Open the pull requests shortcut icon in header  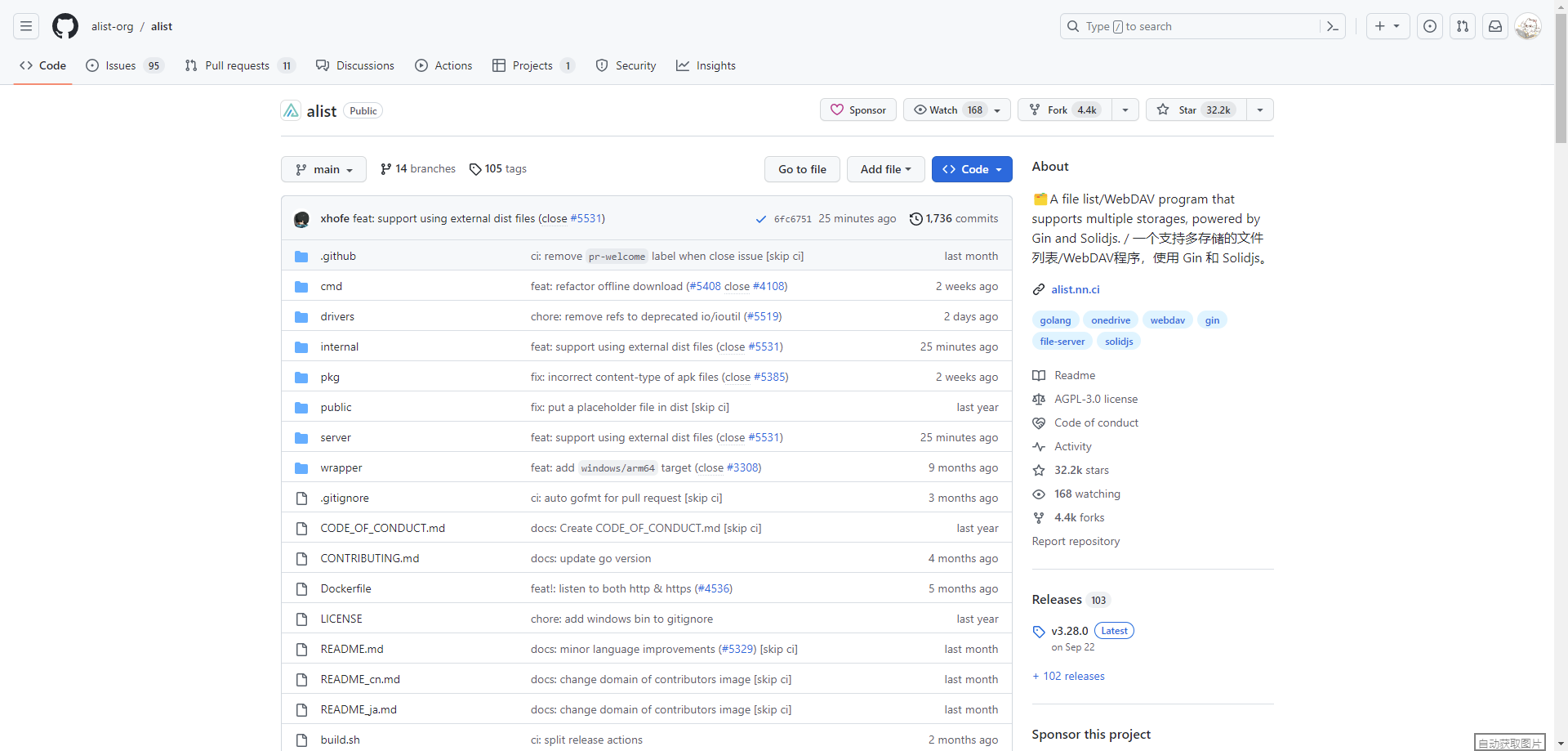click(1463, 26)
